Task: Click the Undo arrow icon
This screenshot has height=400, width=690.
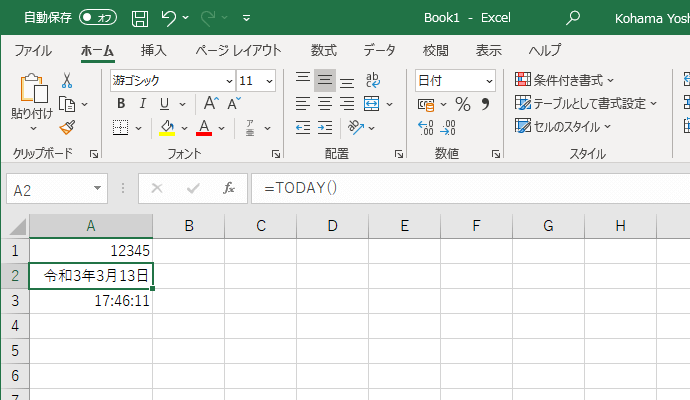Action: (169, 17)
